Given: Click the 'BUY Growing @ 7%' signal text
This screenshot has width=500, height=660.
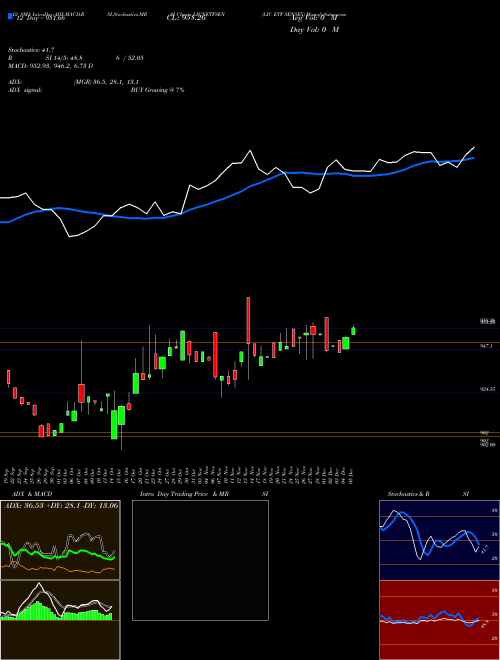Looking at the screenshot, I should click(157, 90).
